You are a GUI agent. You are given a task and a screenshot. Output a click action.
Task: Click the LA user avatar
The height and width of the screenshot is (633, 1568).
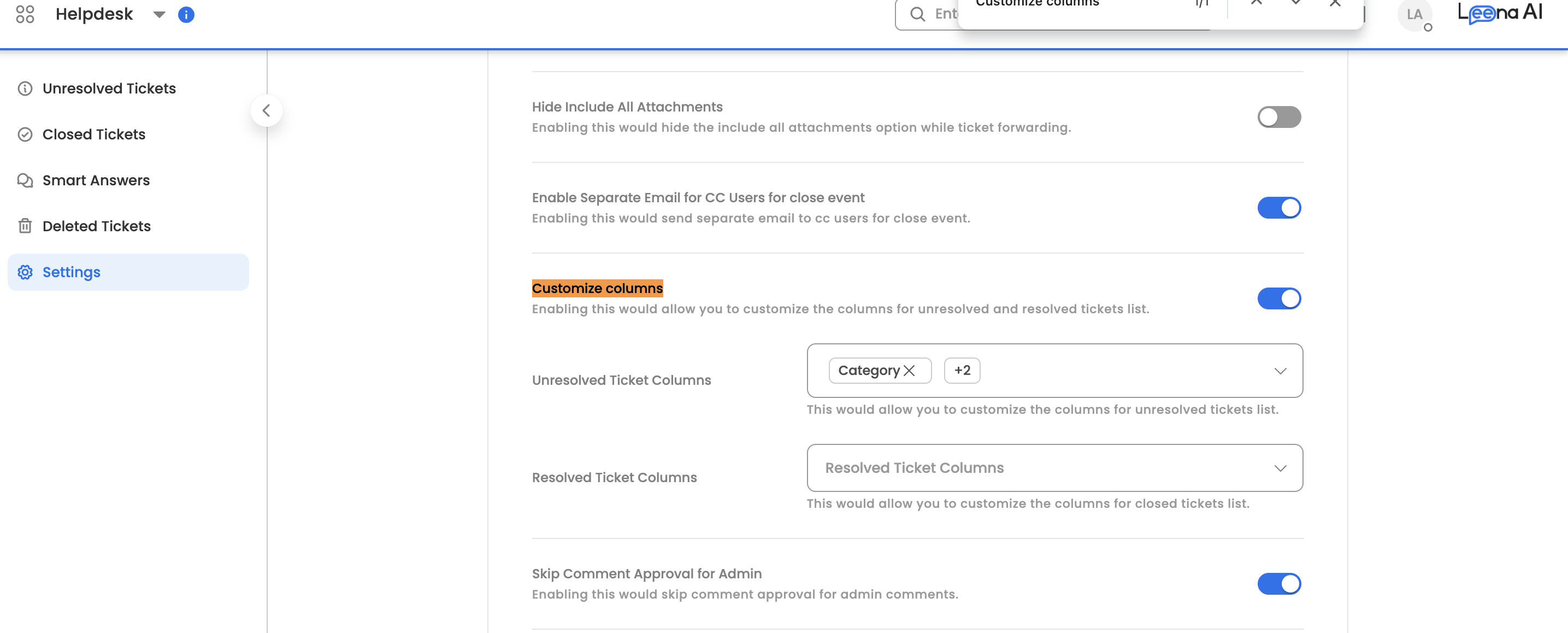pyautogui.click(x=1414, y=15)
